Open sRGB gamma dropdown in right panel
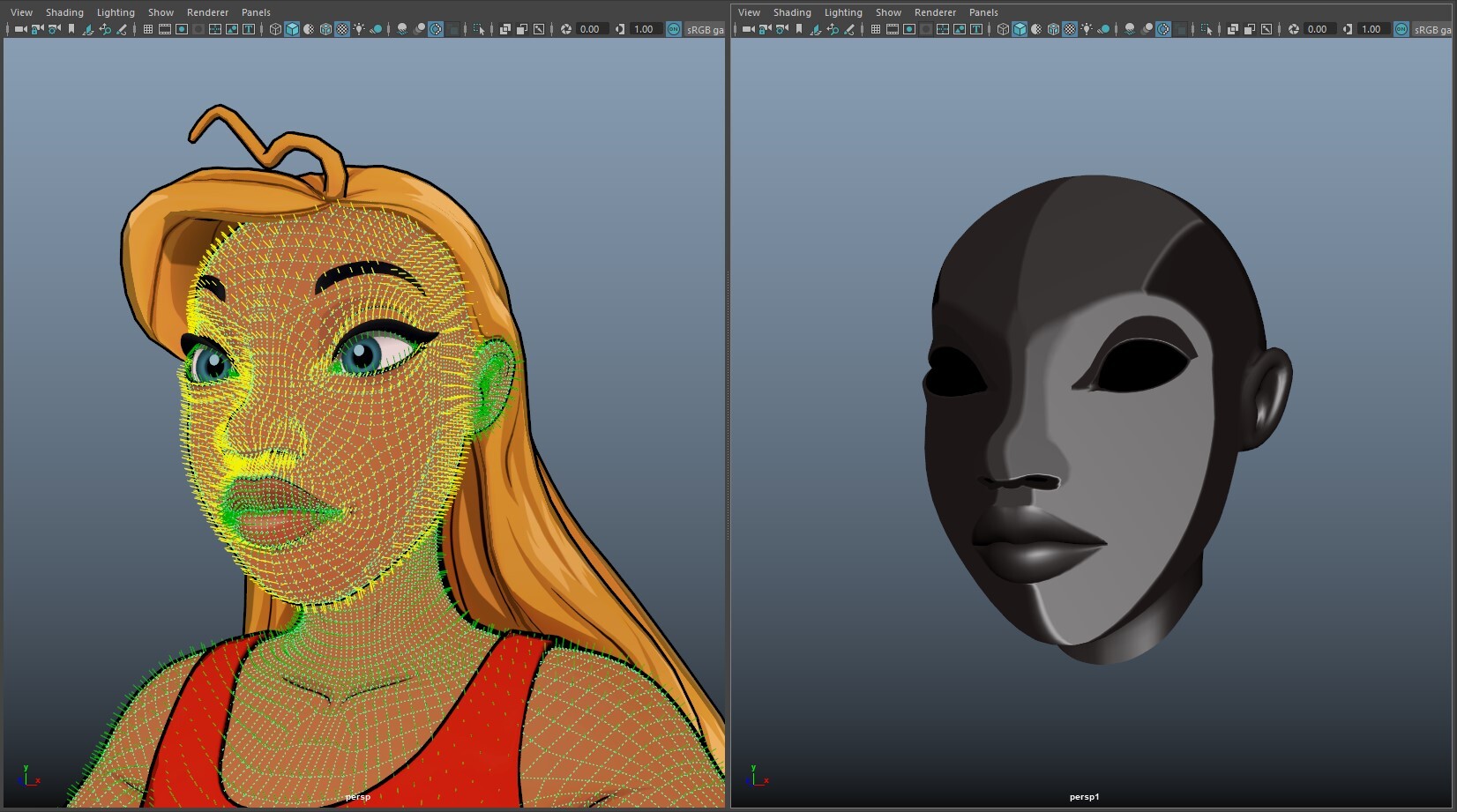 click(1433, 29)
